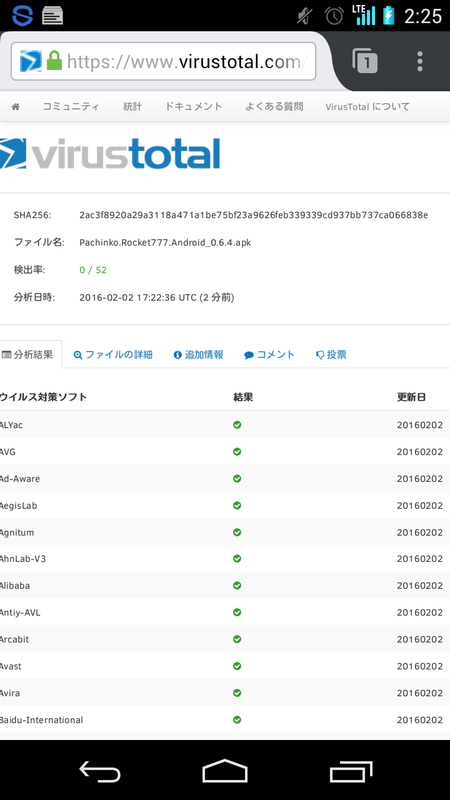Click the Avira antivirus name
The height and width of the screenshot is (800, 450).
10,693
